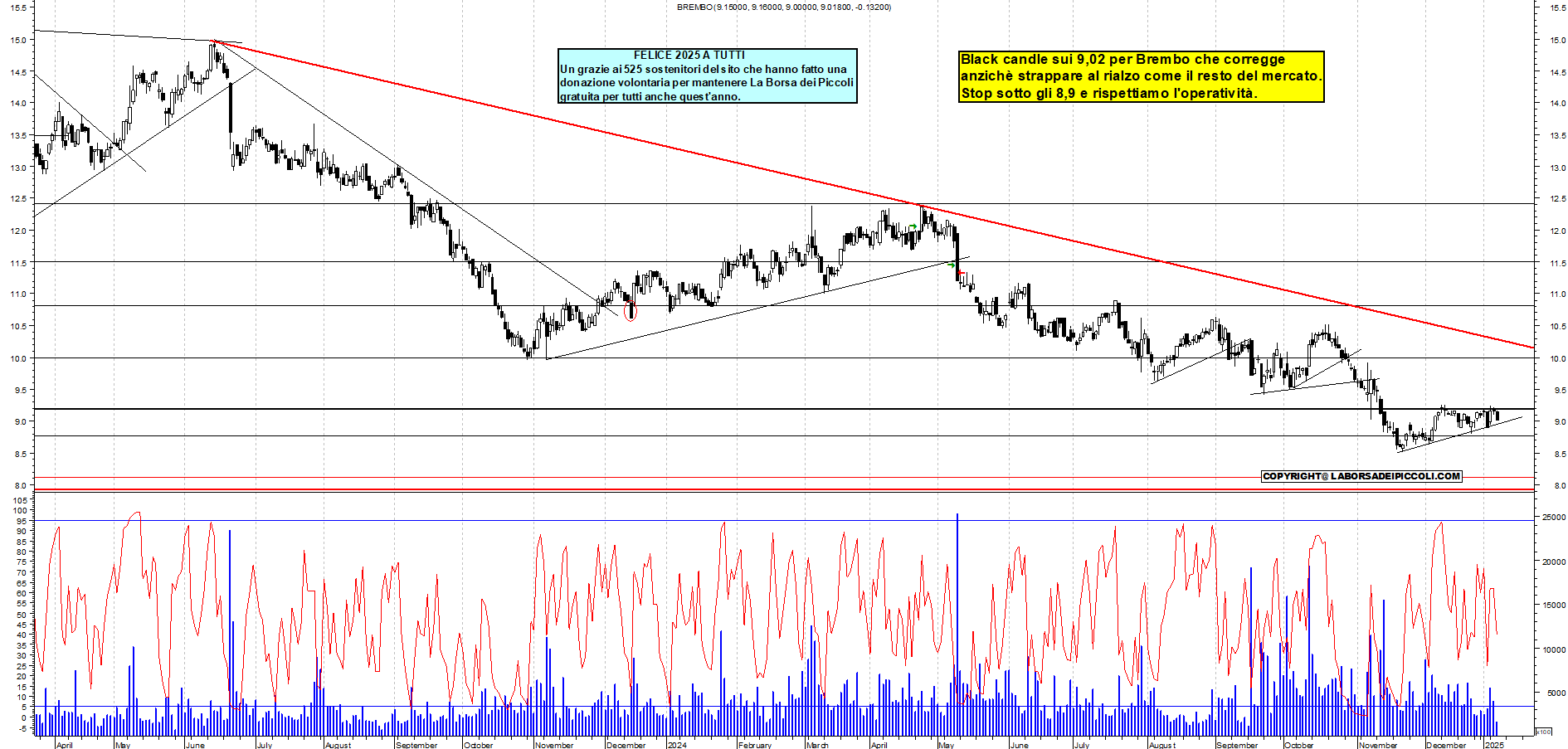Click the 'February' label on the time axis
This screenshot has width=1568, height=749.
(755, 745)
